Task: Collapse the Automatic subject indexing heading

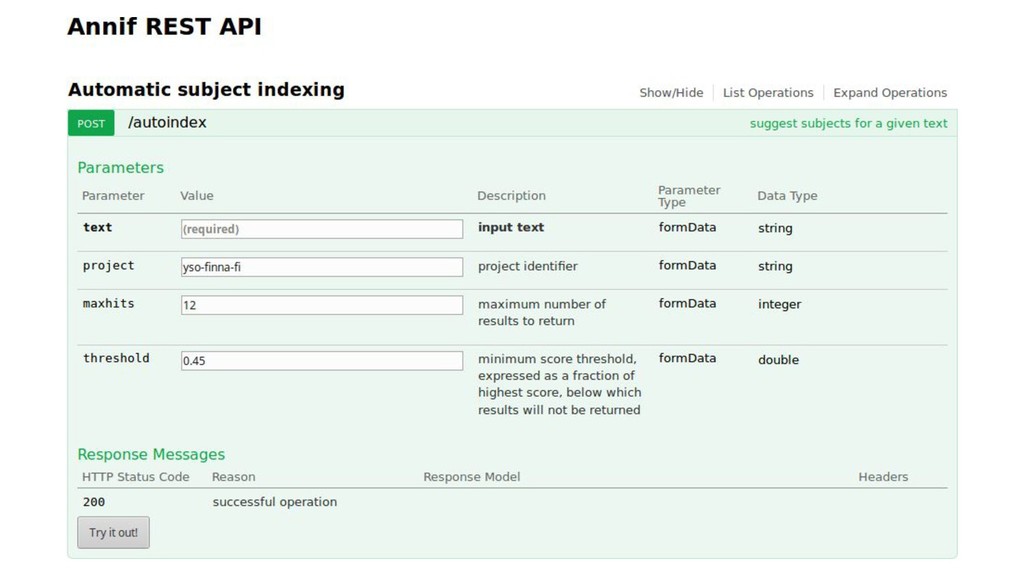Action: coord(206,90)
